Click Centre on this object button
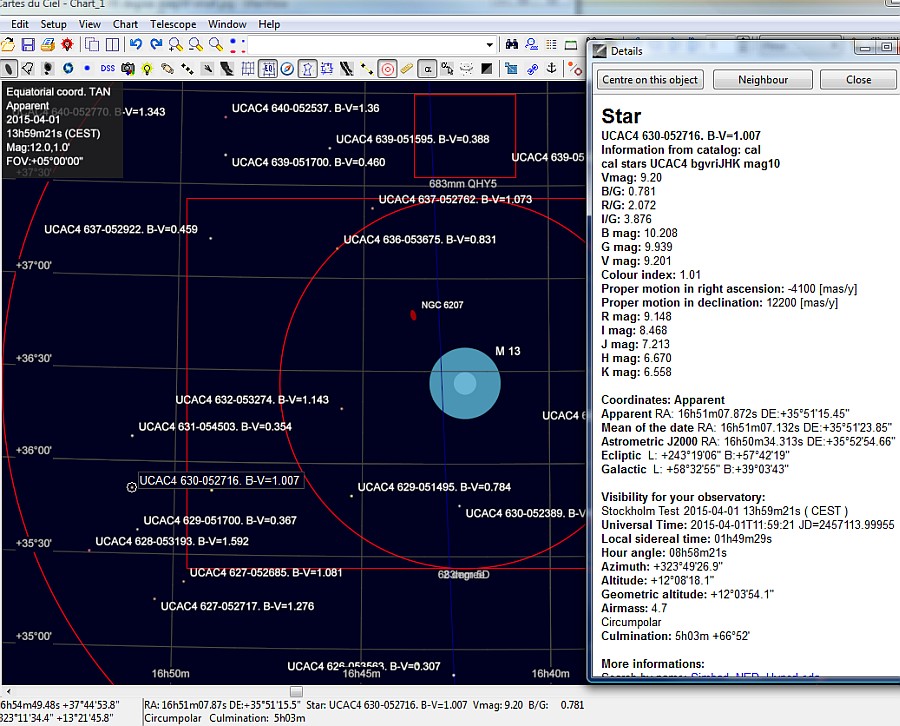Screen dimensions: 900x726 (650, 80)
